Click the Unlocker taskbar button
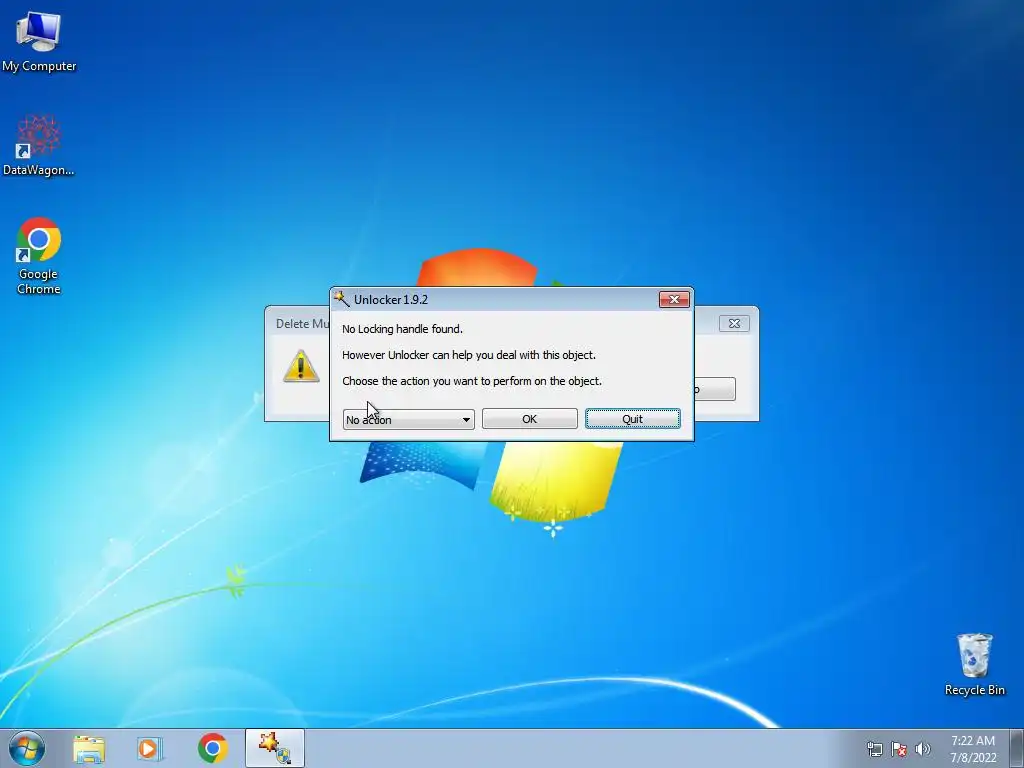 (x=274, y=748)
